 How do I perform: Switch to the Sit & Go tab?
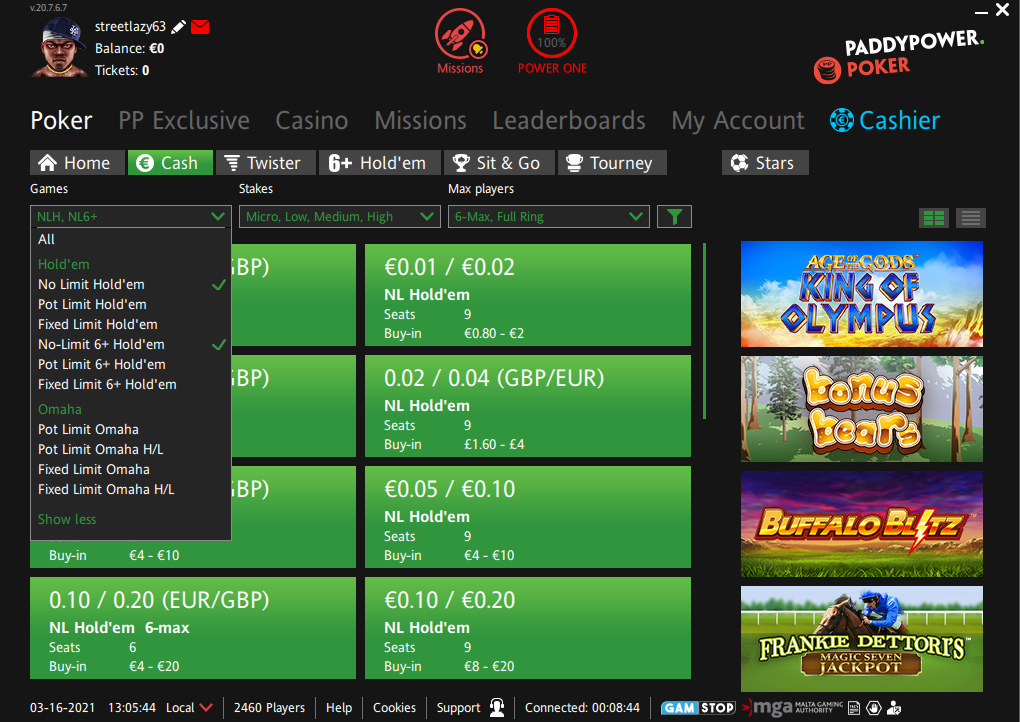[496, 163]
